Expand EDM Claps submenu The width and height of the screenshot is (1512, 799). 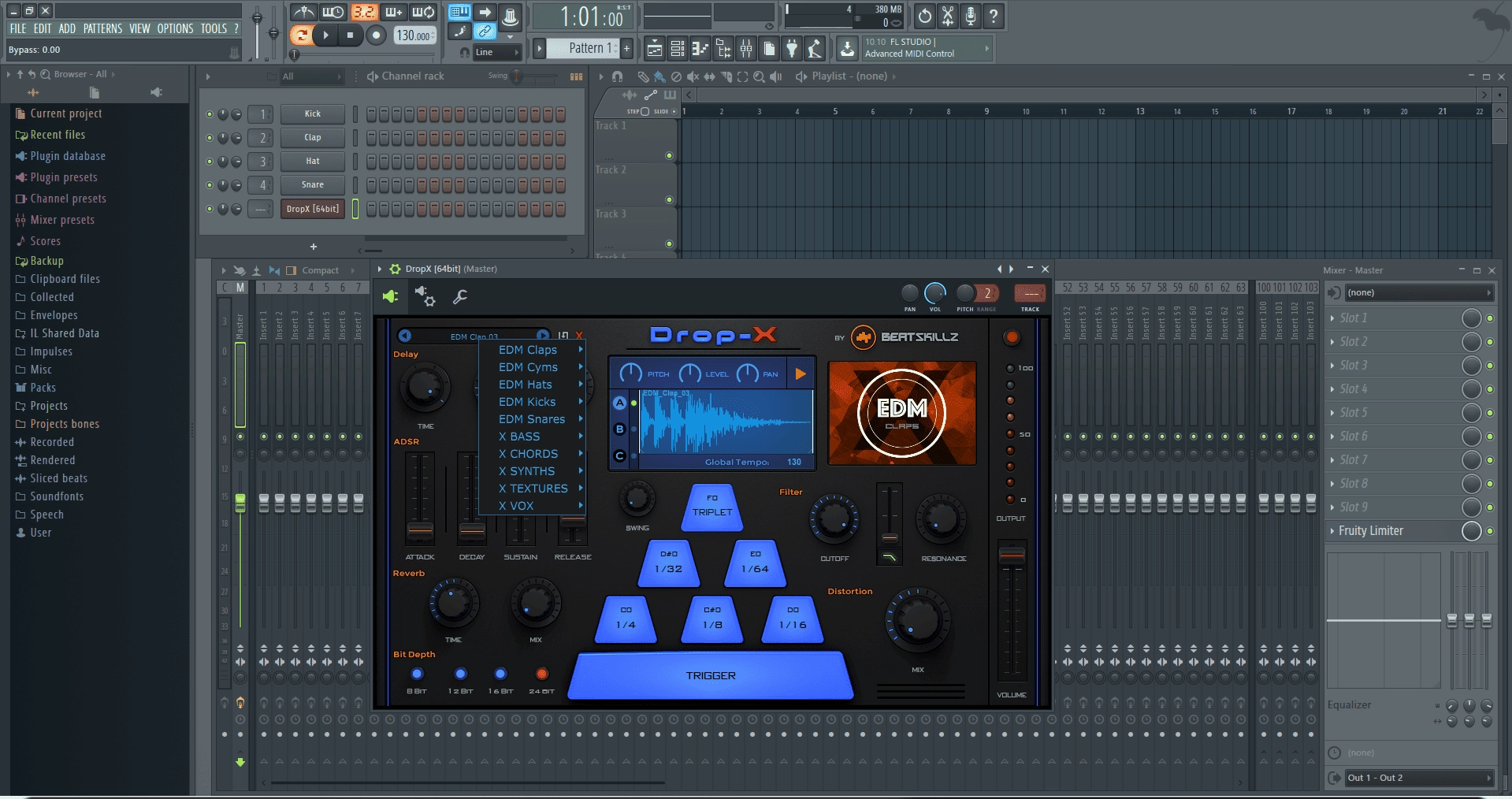tap(533, 350)
